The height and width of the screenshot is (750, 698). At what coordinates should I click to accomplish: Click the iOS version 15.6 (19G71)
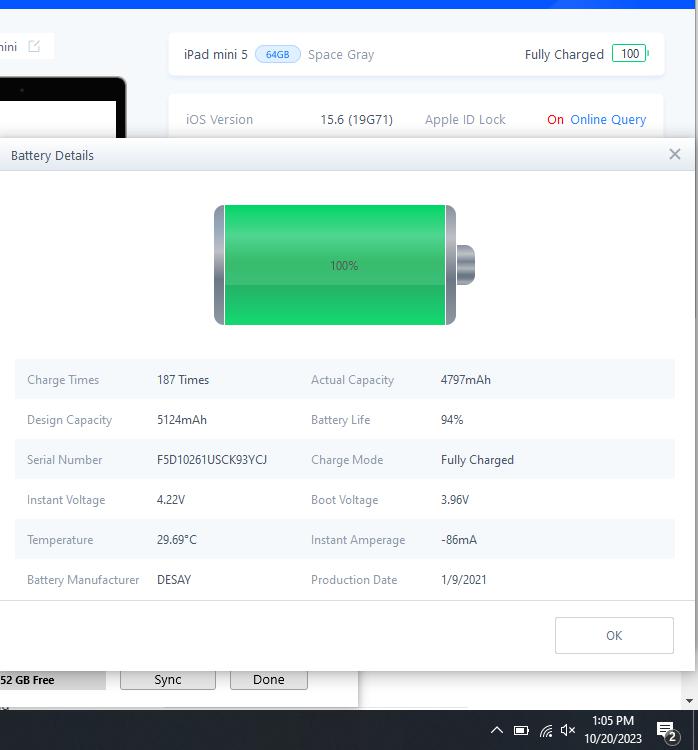[356, 120]
